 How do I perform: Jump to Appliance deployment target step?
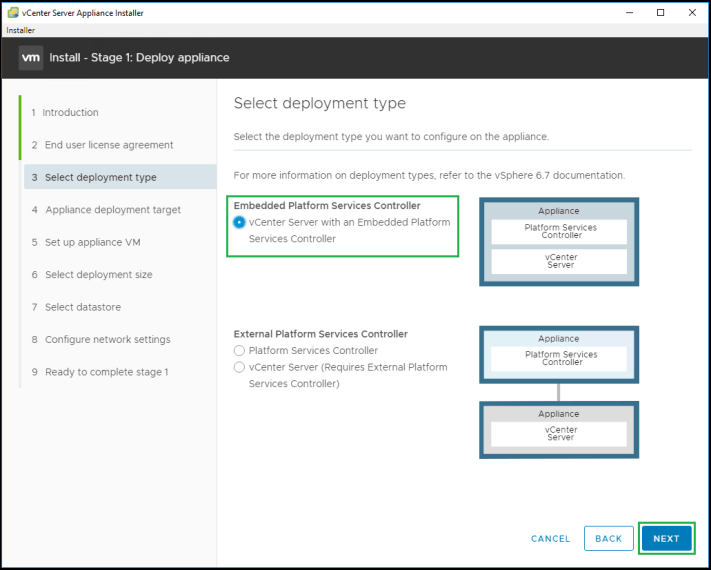[x=112, y=210]
